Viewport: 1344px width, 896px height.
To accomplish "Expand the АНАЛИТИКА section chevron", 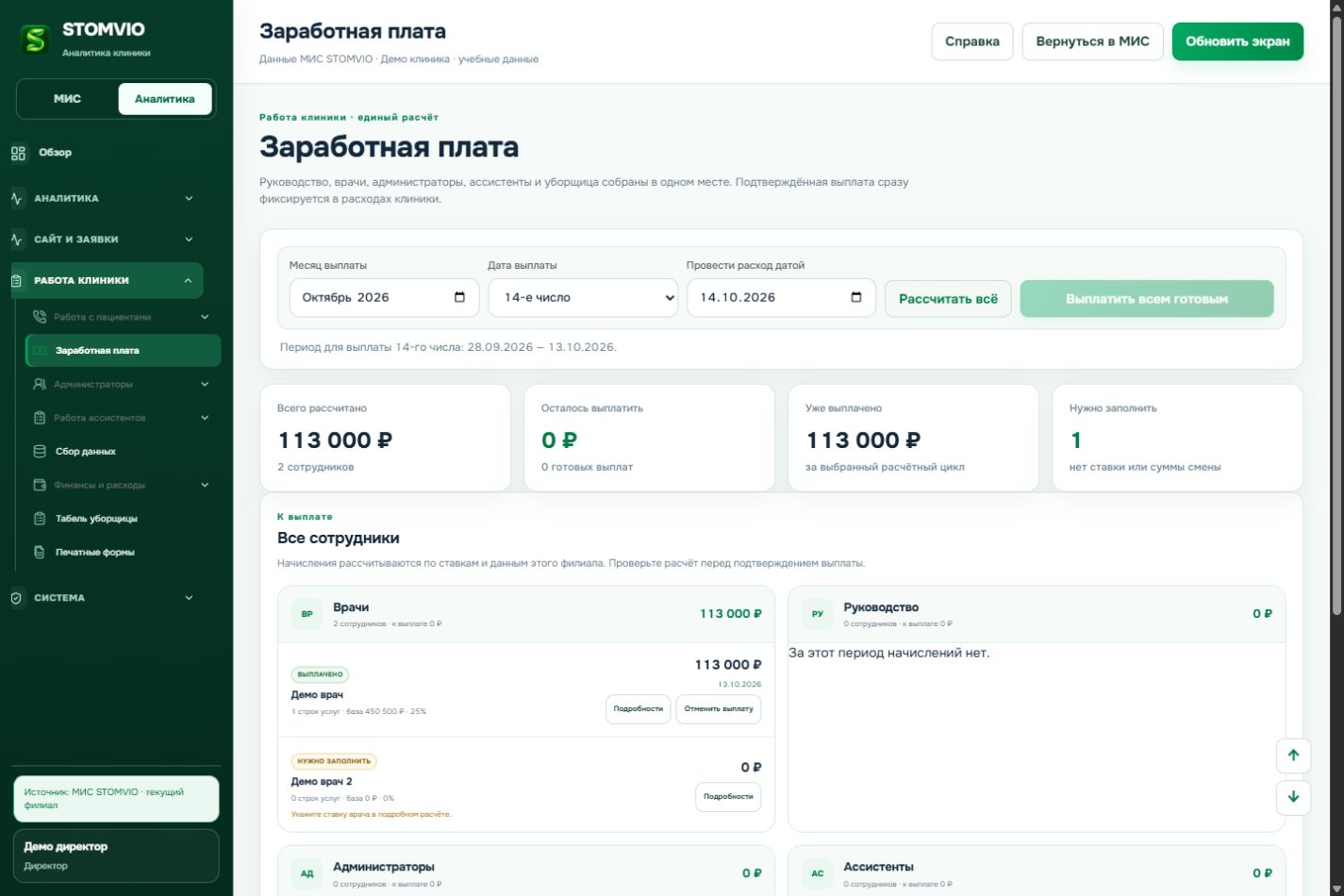I will pyautogui.click(x=189, y=199).
